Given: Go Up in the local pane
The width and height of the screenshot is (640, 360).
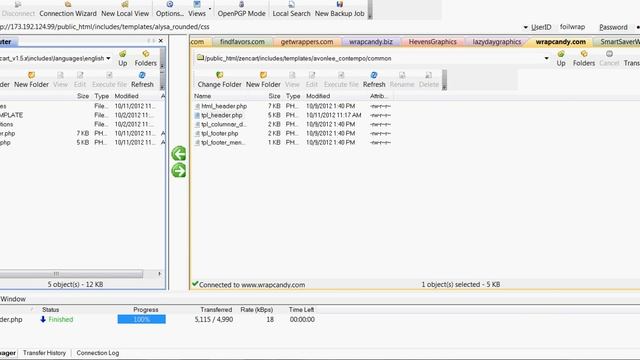Looking at the screenshot, I should click(x=122, y=58).
